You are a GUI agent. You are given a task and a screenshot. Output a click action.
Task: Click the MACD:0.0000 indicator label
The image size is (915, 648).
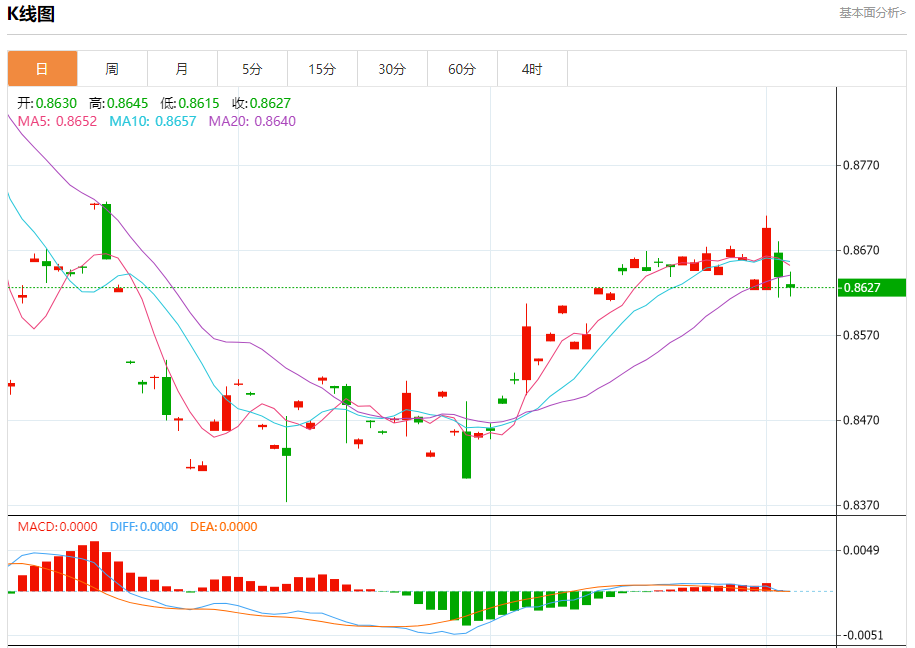coord(57,527)
